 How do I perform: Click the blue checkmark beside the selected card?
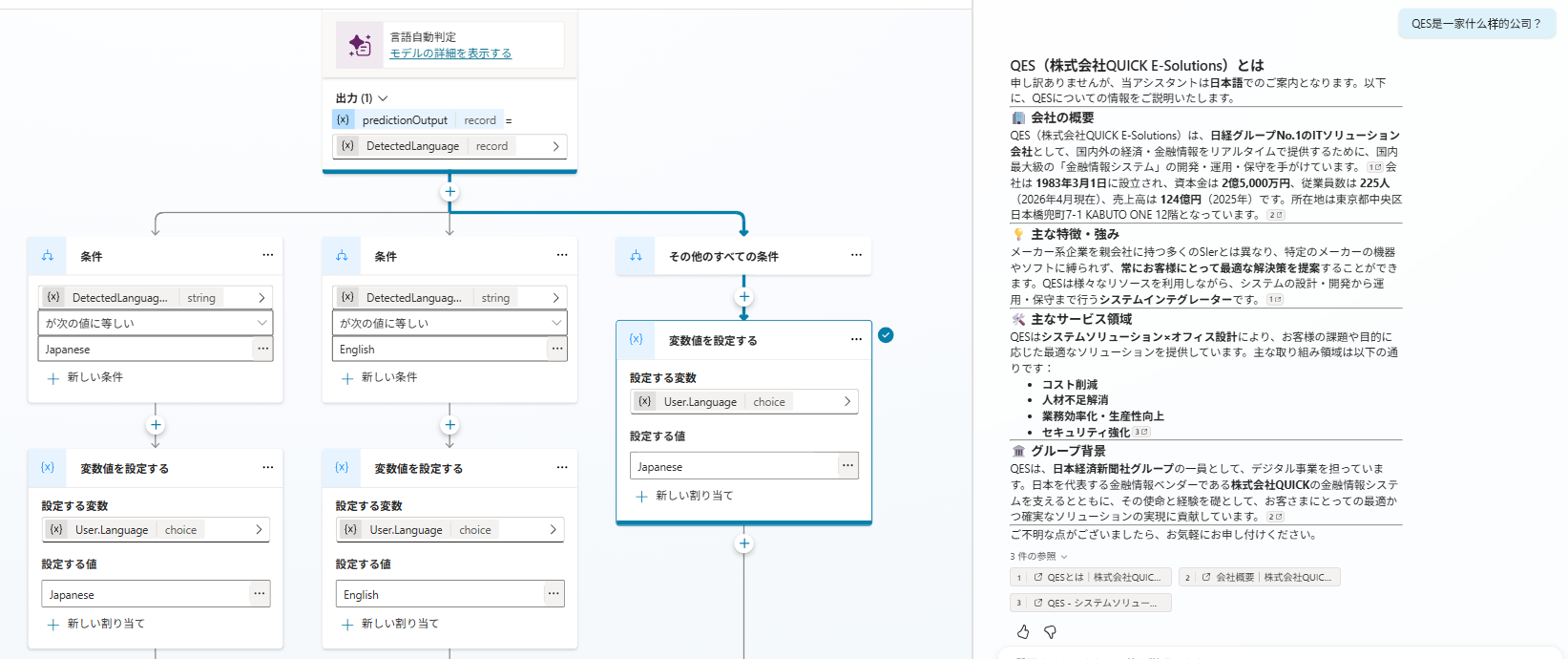click(x=886, y=335)
